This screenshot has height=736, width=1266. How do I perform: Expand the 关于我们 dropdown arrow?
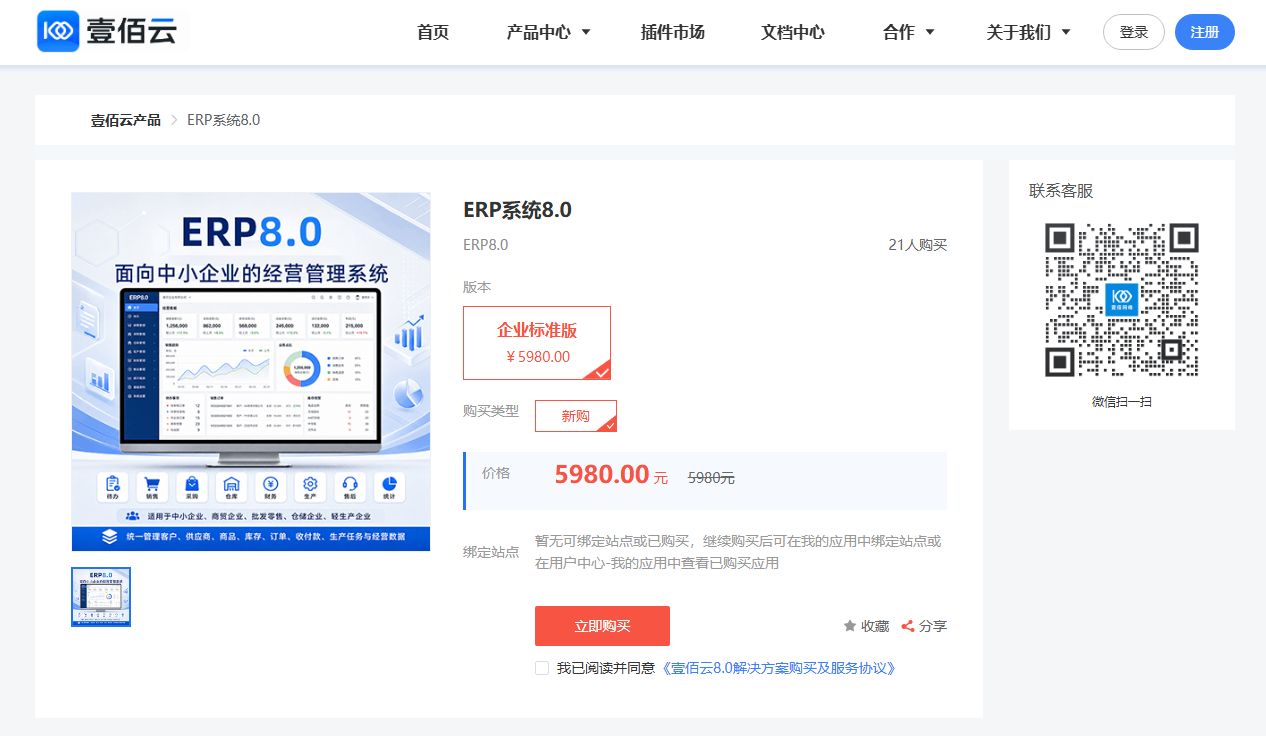(x=1066, y=32)
